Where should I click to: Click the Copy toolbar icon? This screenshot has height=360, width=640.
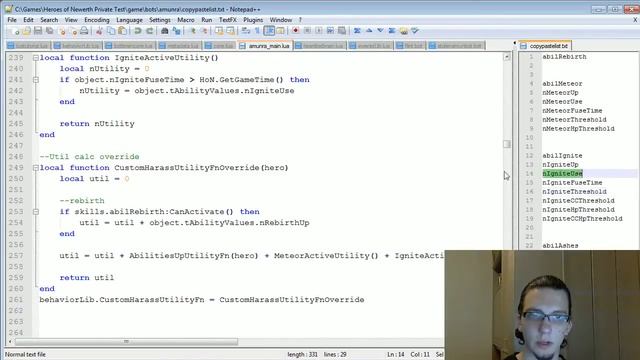(x=111, y=31)
